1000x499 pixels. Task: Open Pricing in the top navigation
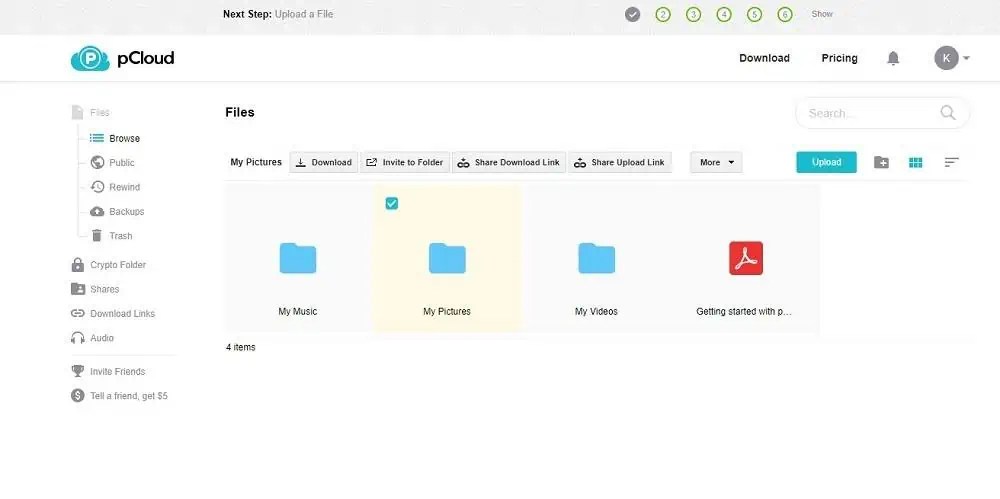point(839,58)
